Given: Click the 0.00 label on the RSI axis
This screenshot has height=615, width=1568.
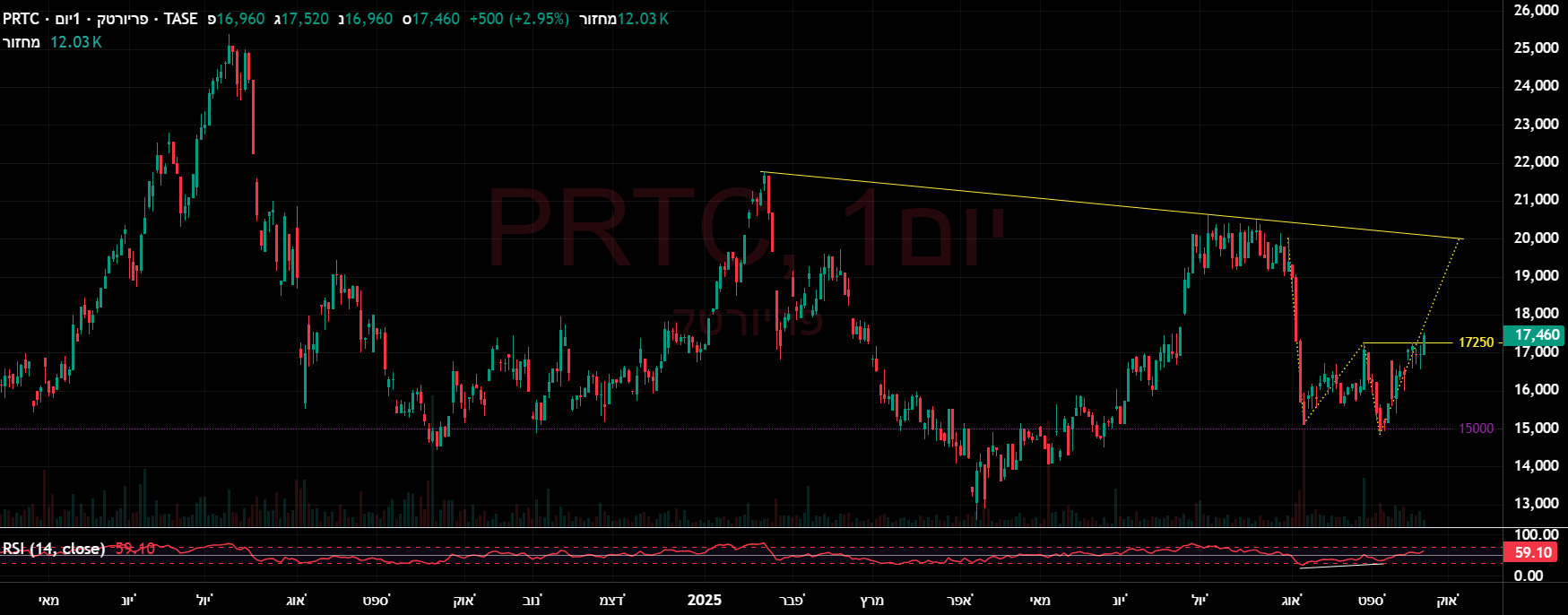Looking at the screenshot, I should 1529,576.
